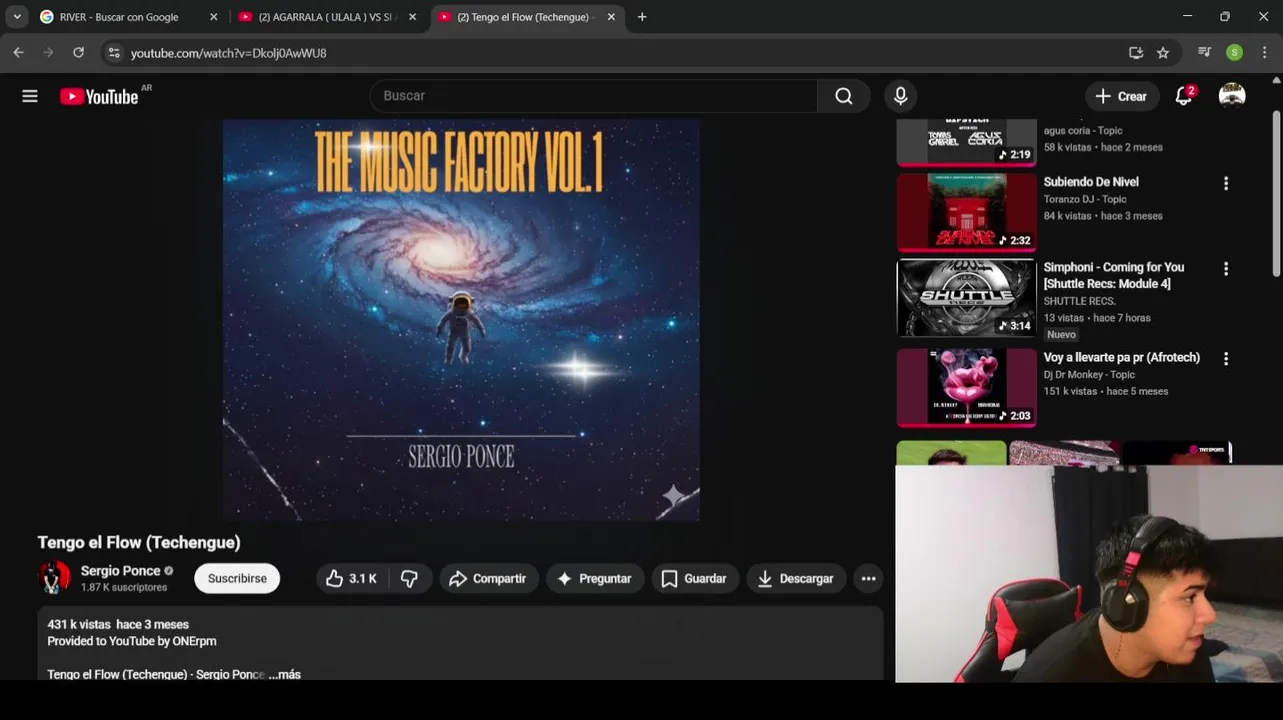Close the AGARRALA tab

coord(412,17)
